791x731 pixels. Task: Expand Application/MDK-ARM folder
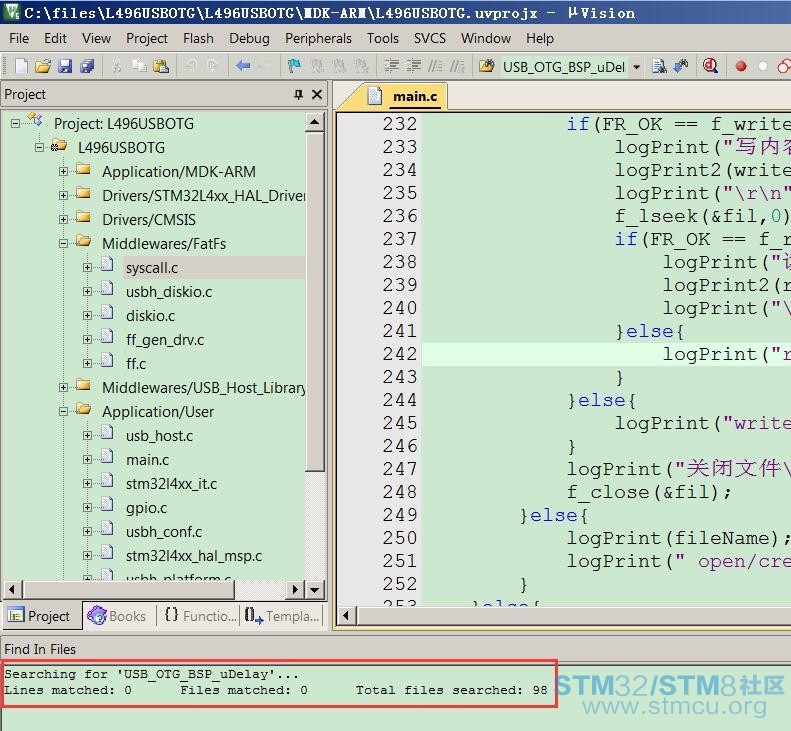pyautogui.click(x=63, y=172)
